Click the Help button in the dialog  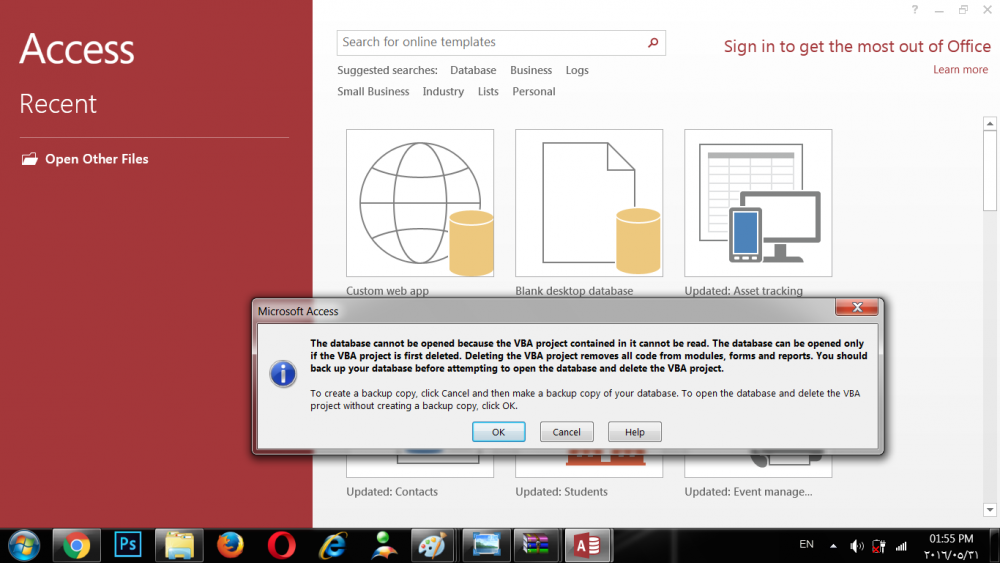coord(635,432)
